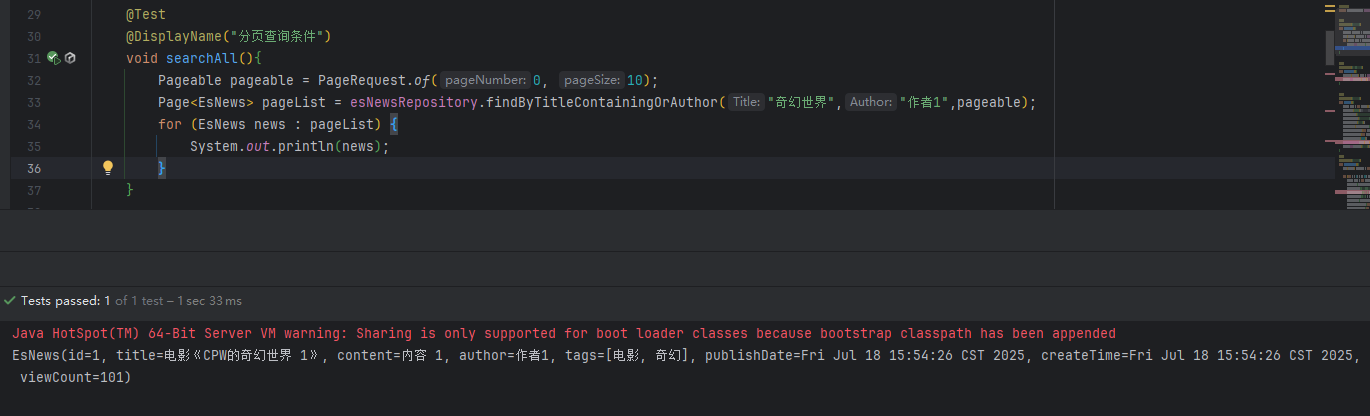Click the pageNumber inlay hint
The image size is (1370, 416).
tap(485, 80)
